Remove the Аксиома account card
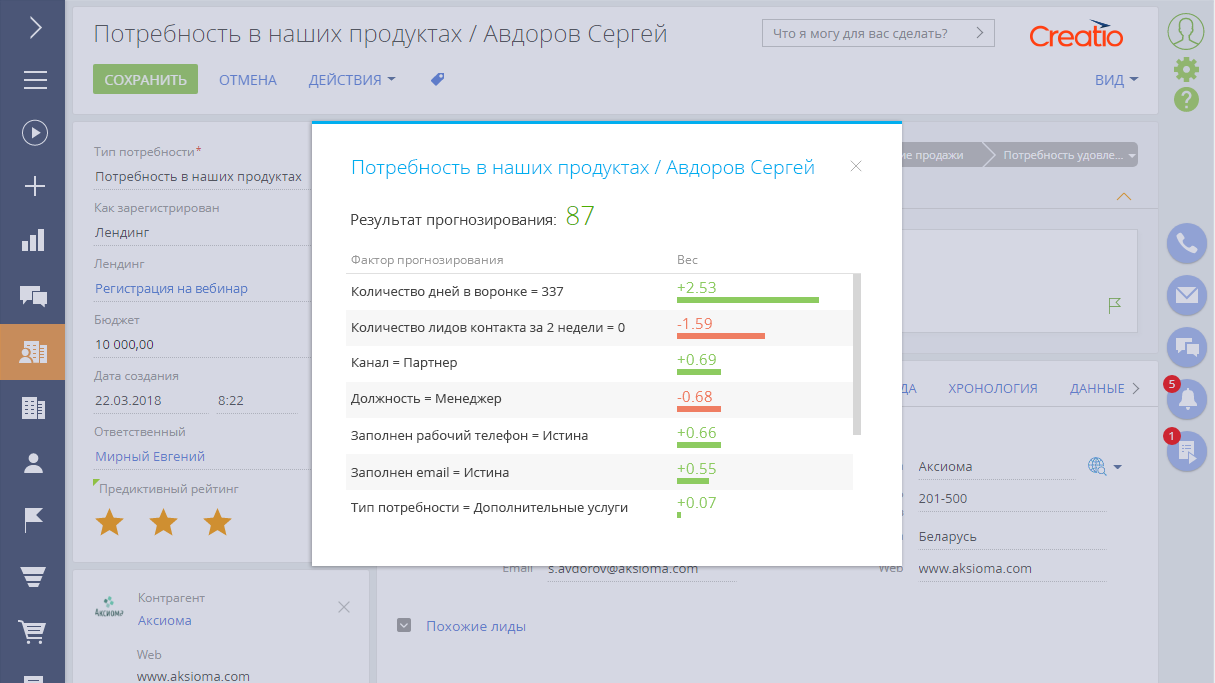 point(344,607)
